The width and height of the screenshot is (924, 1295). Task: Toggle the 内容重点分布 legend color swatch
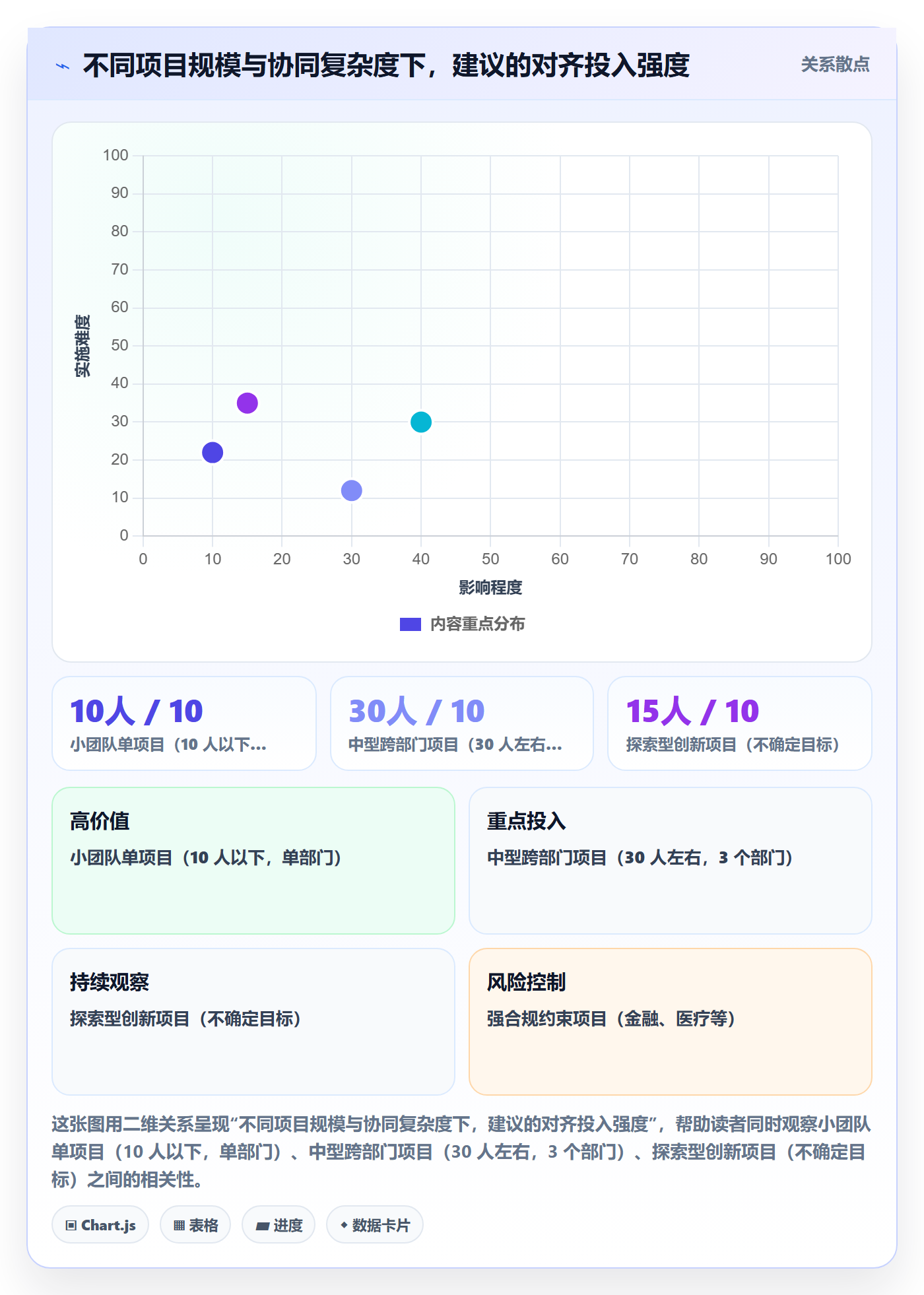(x=410, y=624)
